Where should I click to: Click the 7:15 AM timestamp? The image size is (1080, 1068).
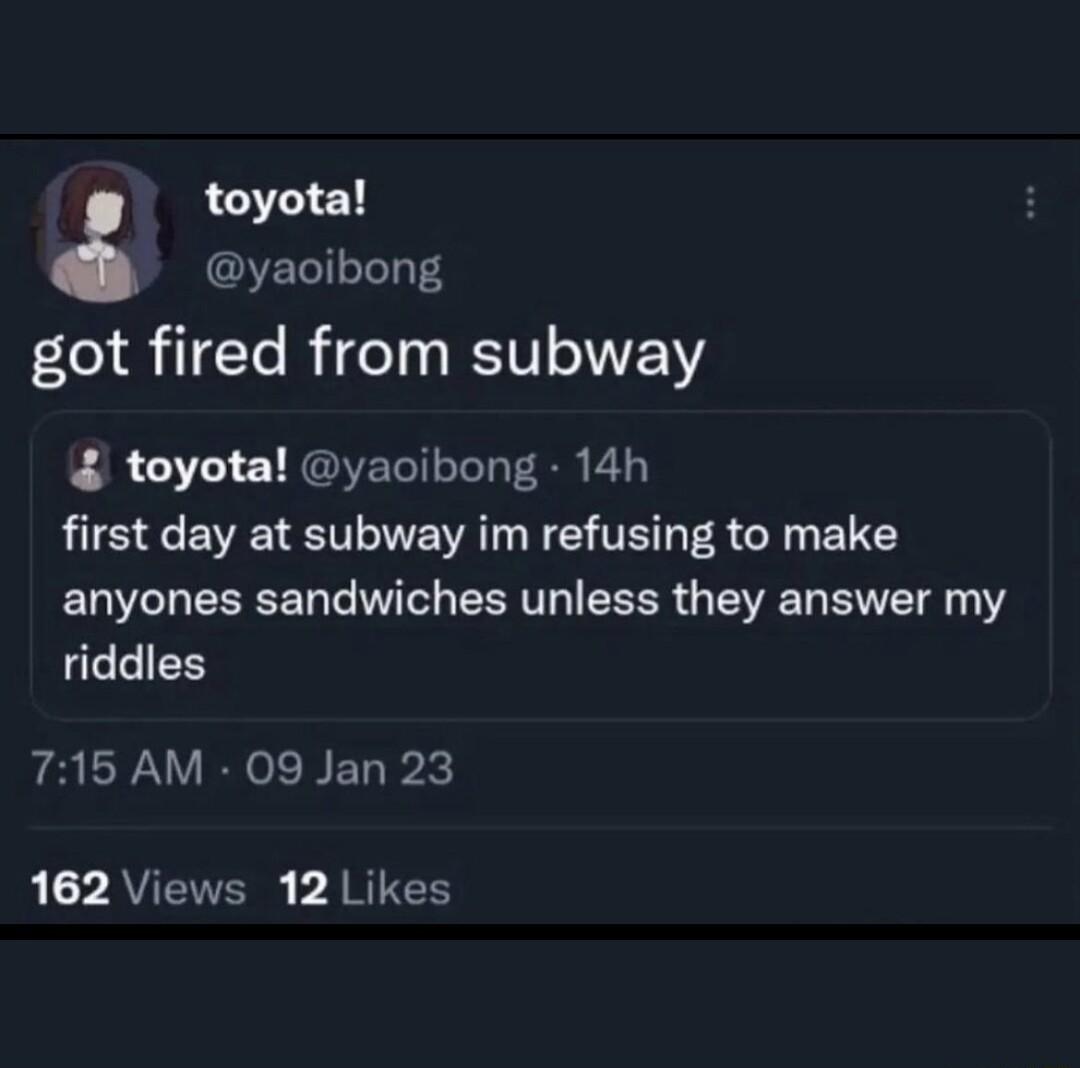(x=117, y=768)
